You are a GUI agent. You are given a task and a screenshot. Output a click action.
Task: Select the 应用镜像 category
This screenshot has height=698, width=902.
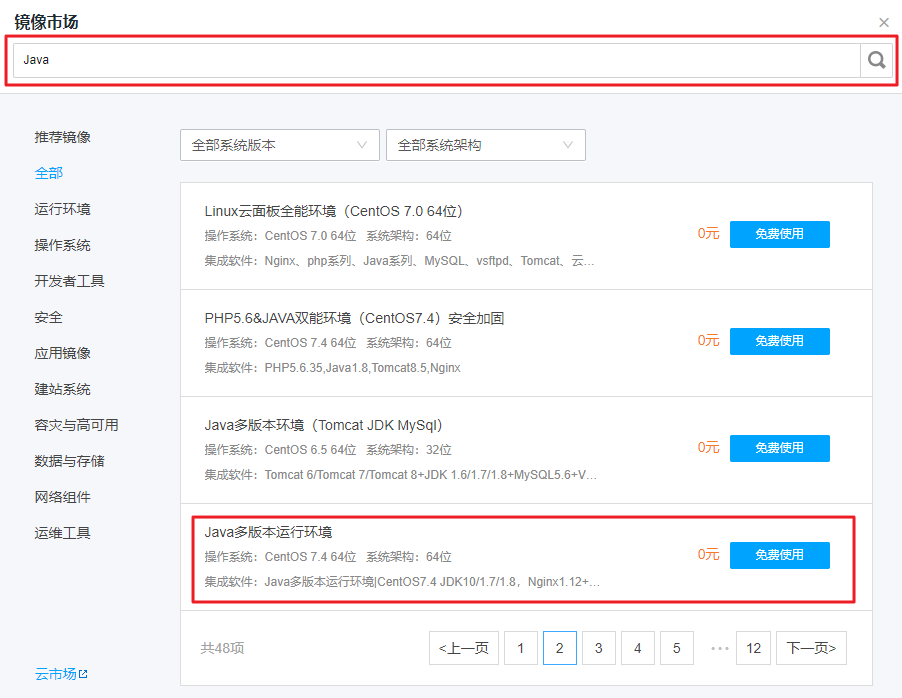pos(62,353)
